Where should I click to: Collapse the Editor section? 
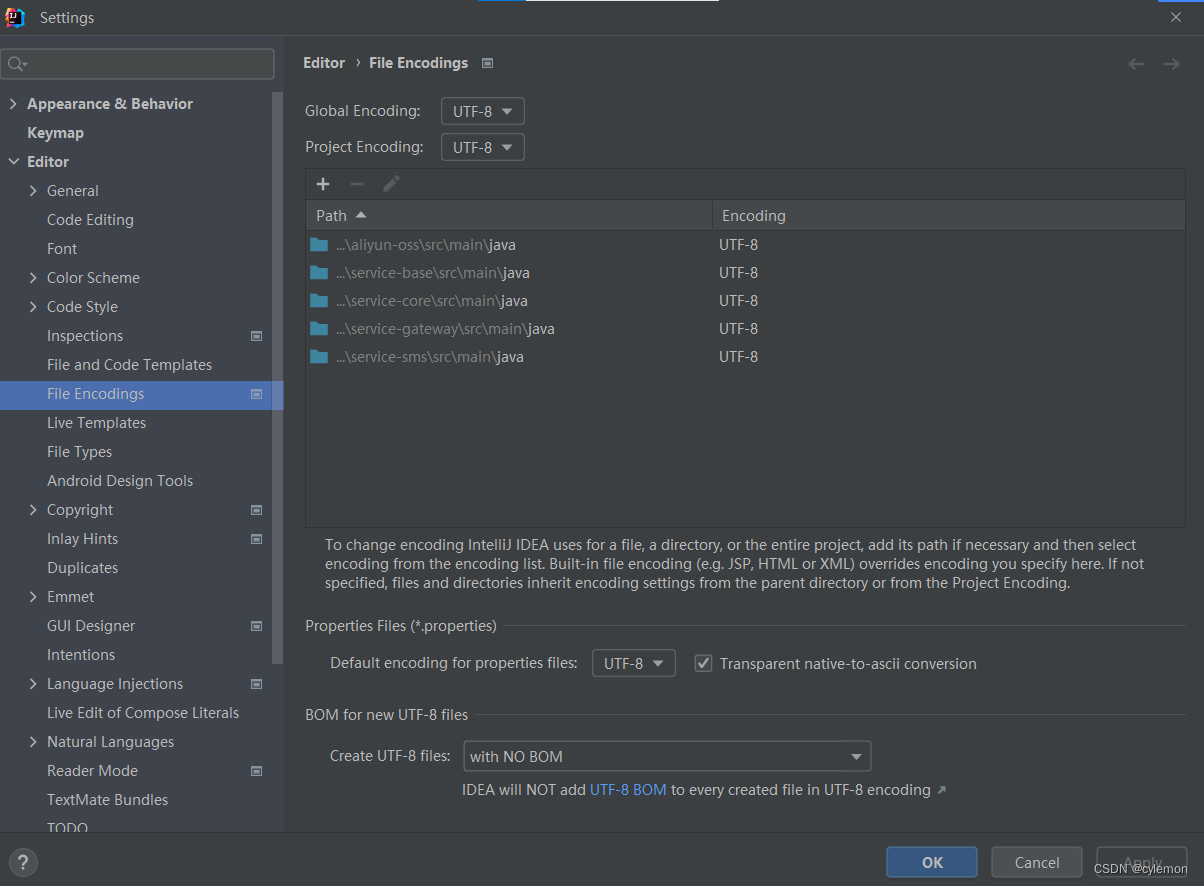click(x=13, y=162)
